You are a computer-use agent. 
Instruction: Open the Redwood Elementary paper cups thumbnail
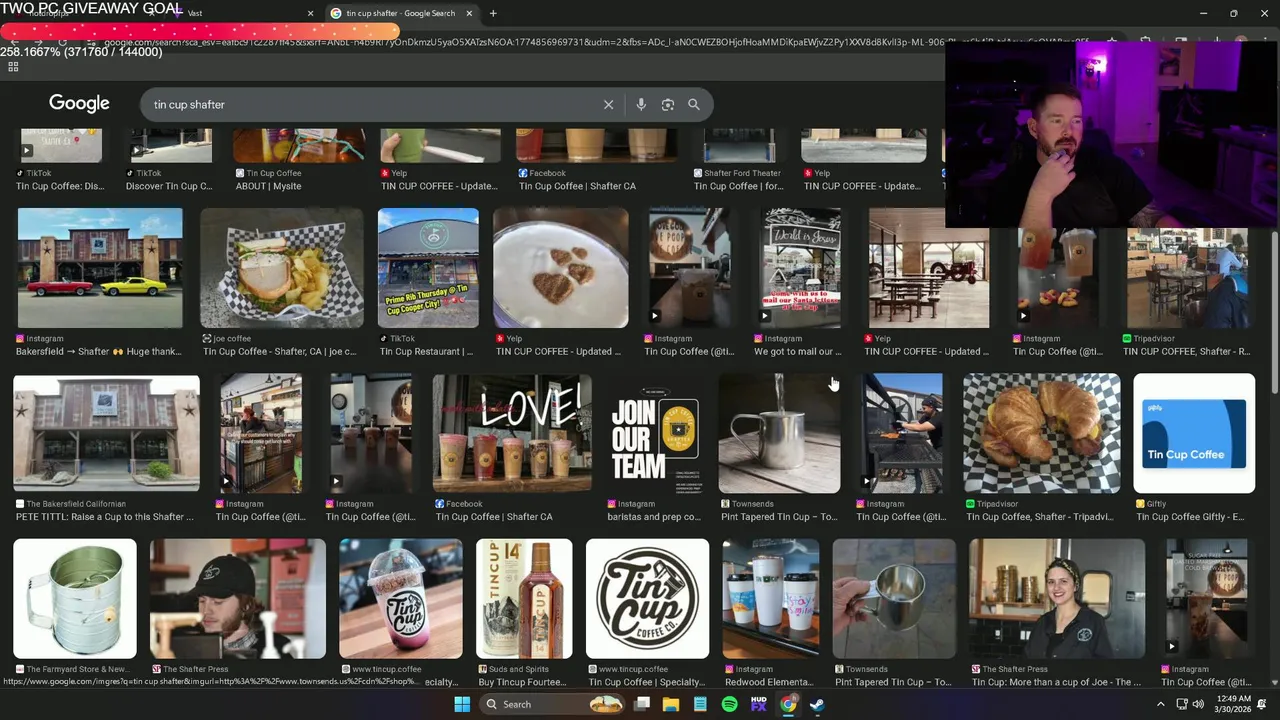pyautogui.click(x=771, y=598)
